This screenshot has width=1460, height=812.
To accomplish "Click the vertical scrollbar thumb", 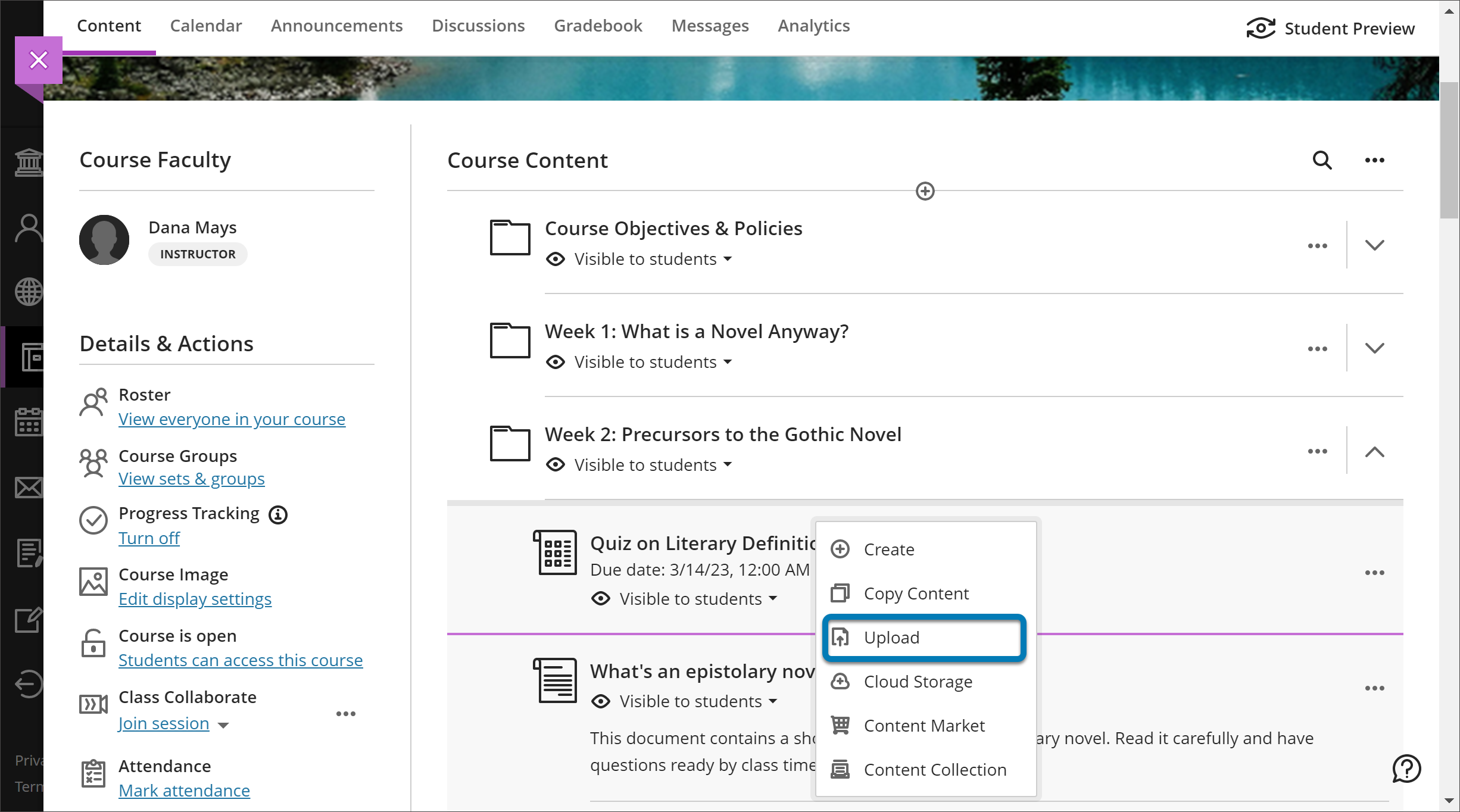I will [x=1449, y=149].
